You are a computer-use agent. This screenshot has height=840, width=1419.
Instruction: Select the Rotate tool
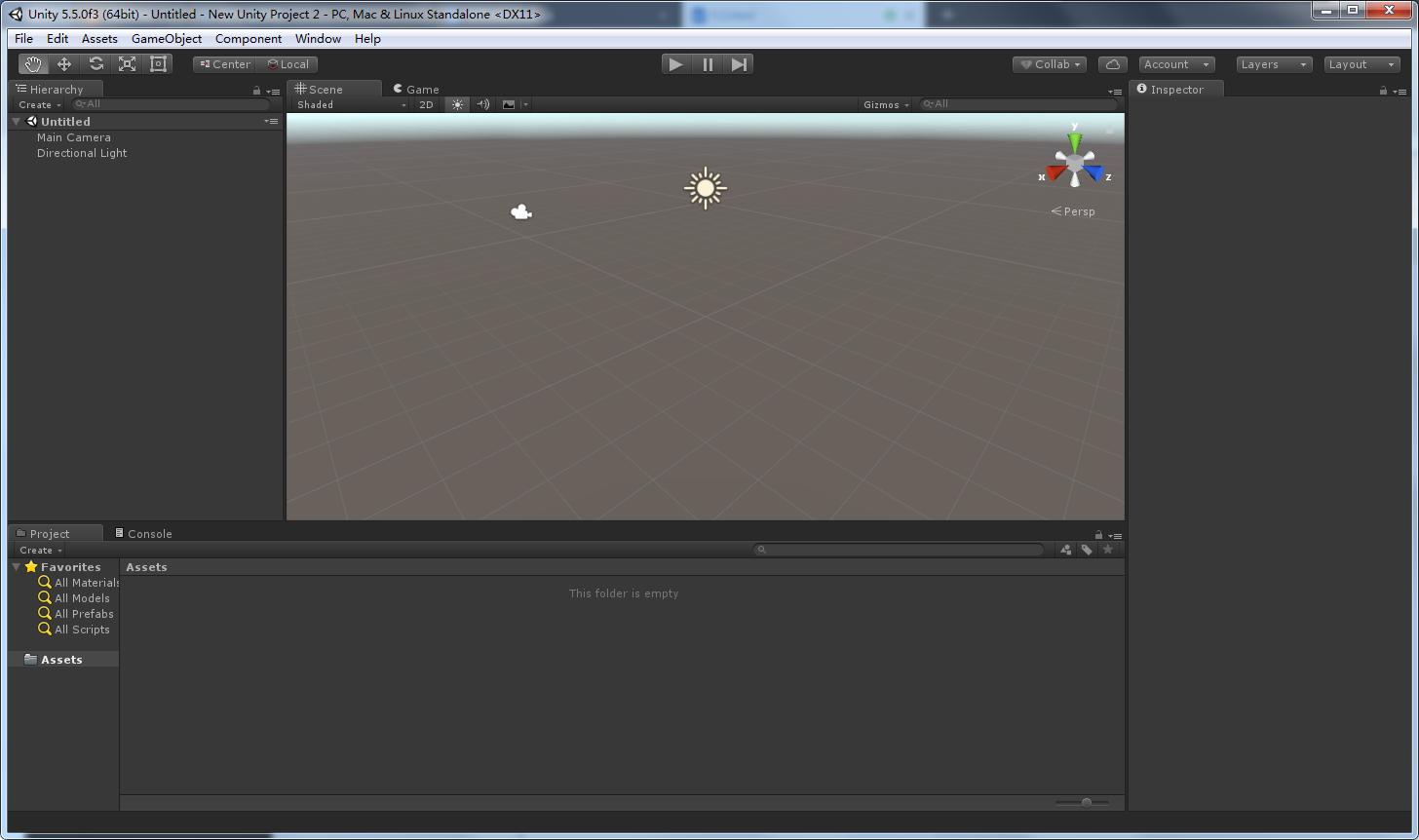click(x=96, y=63)
